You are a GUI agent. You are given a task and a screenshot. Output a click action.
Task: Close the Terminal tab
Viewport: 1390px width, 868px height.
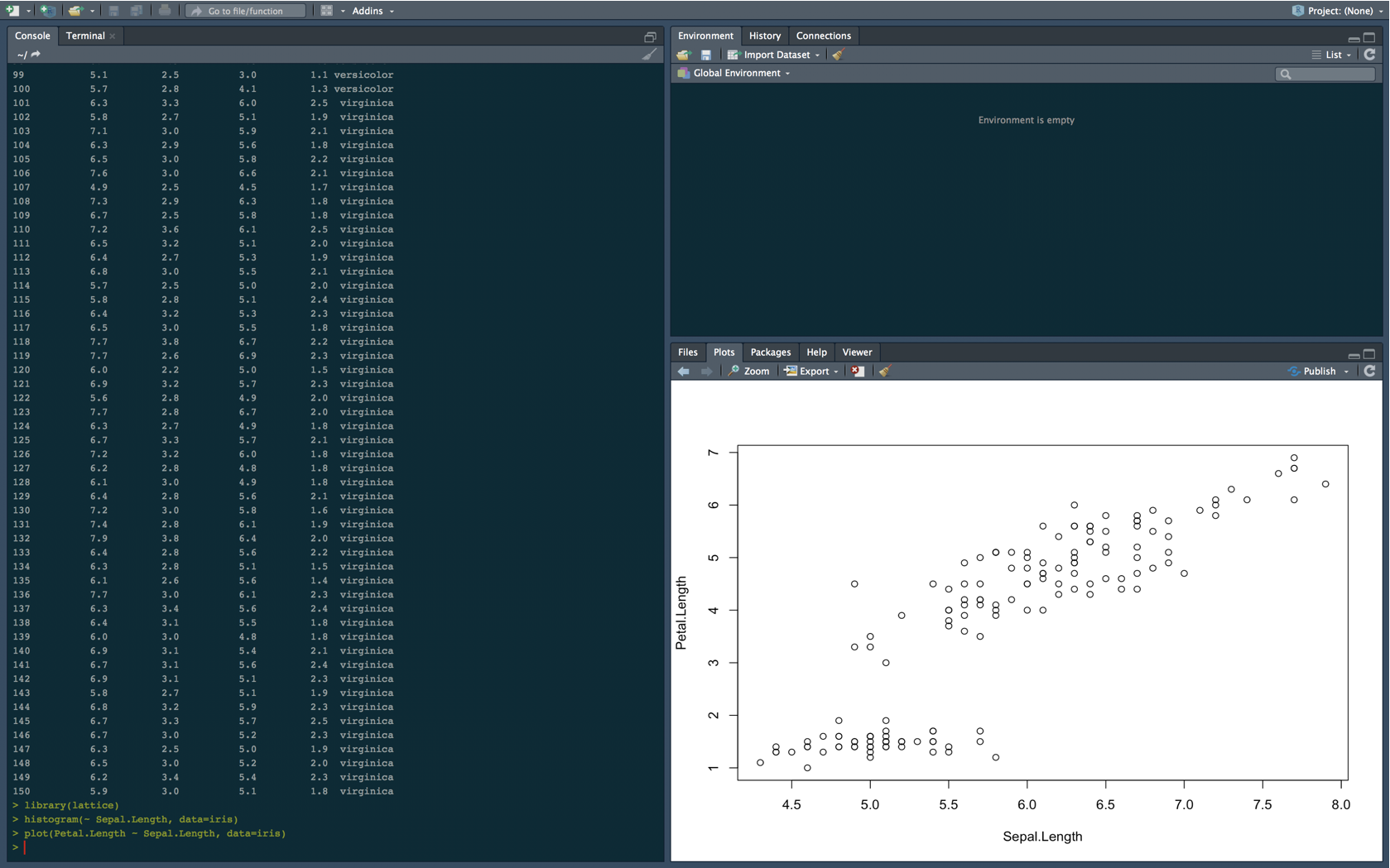coord(113,36)
